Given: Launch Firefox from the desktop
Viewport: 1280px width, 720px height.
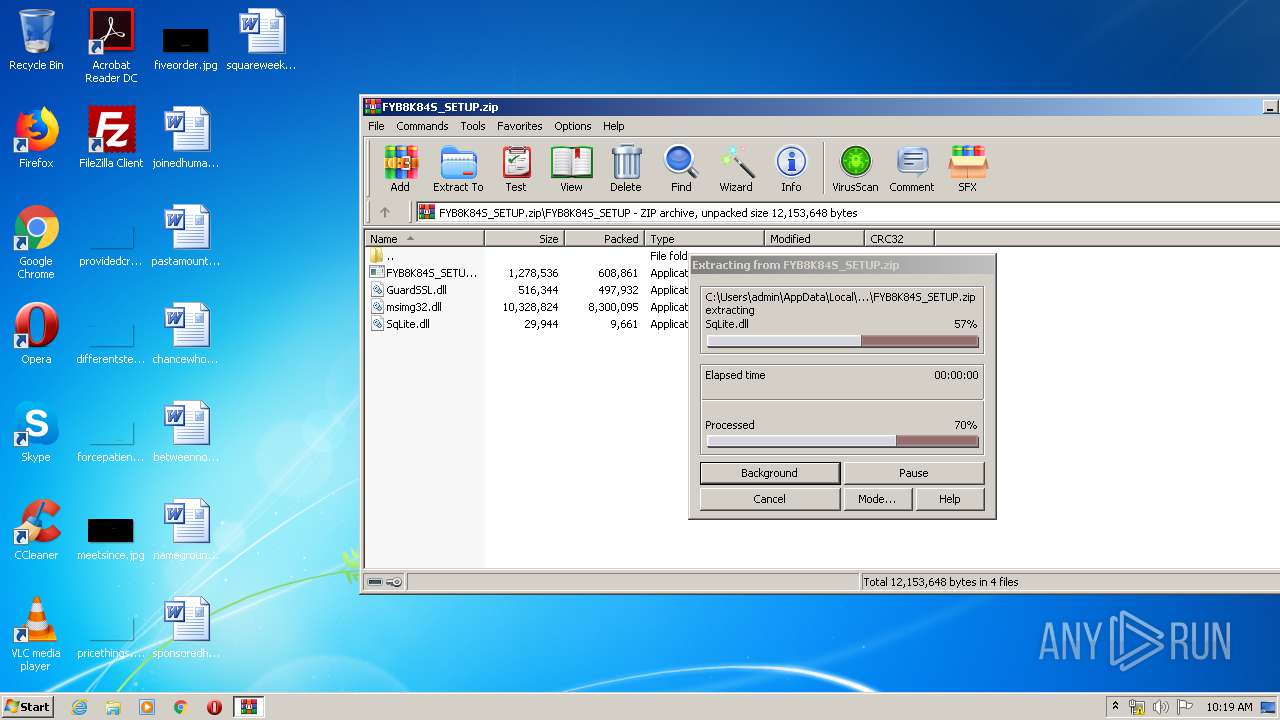Looking at the screenshot, I should click(x=36, y=138).
